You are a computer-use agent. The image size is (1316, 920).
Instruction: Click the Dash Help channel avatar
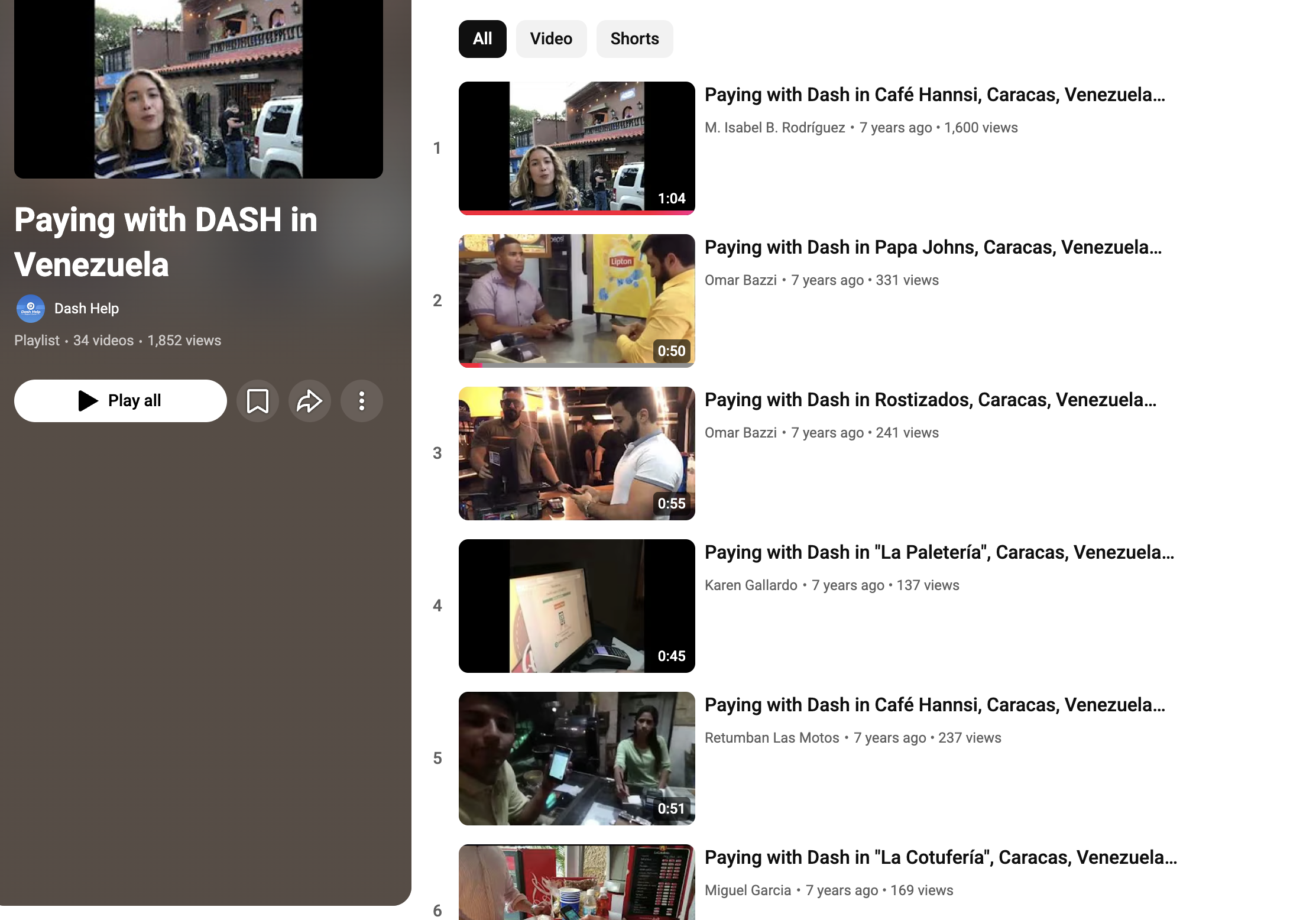[30, 308]
